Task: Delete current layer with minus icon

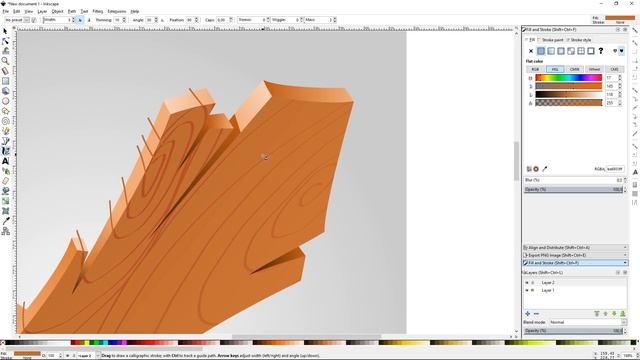Action: [536, 313]
